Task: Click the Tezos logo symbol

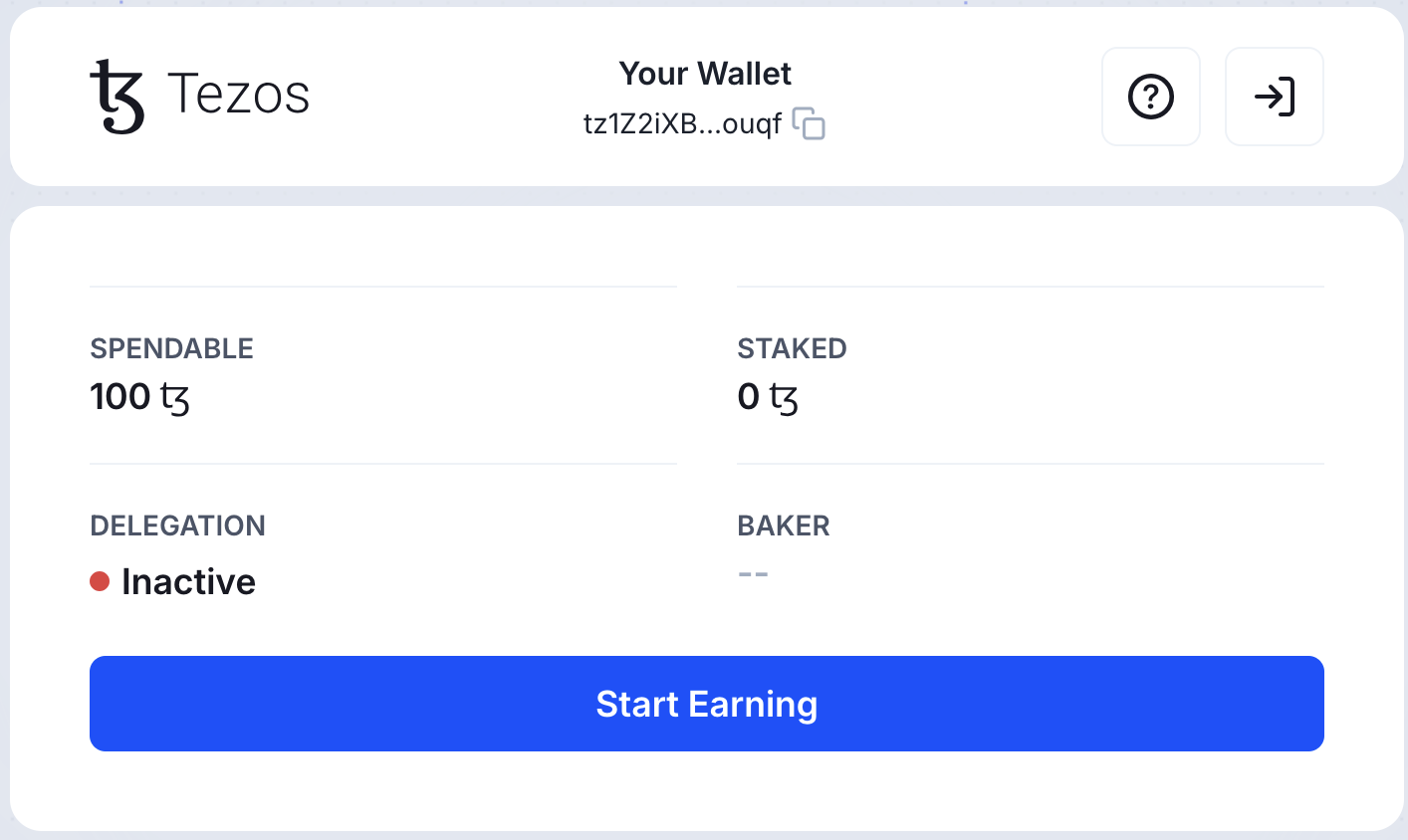Action: 117,97
